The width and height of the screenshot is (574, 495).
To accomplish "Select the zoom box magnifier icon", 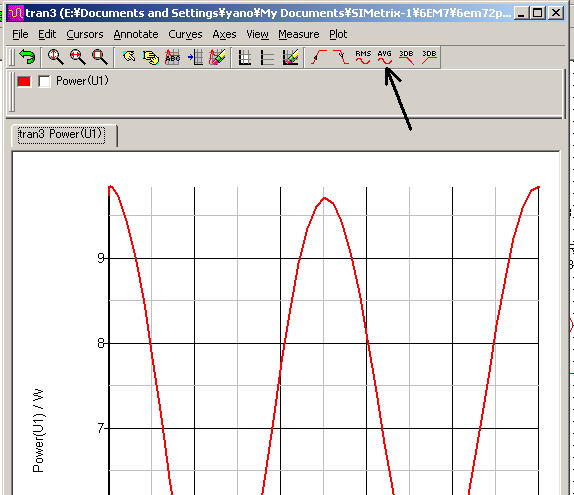I will [x=100, y=57].
